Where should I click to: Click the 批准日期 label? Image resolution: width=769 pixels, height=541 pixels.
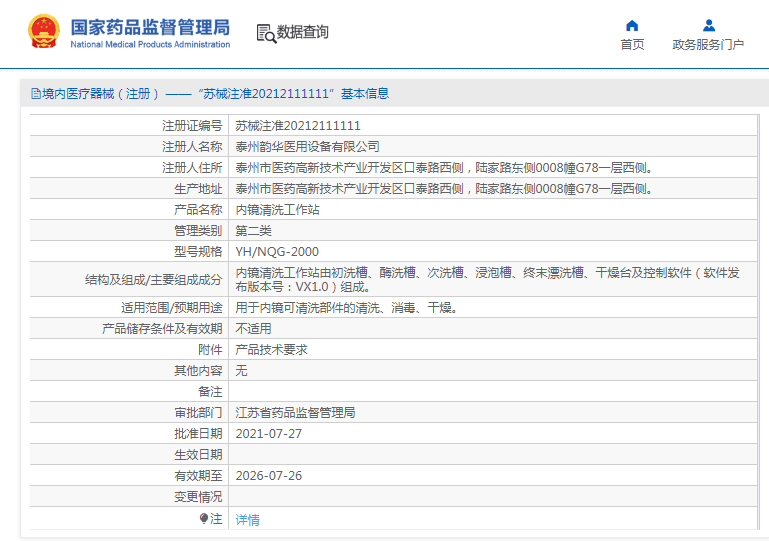[x=198, y=434]
